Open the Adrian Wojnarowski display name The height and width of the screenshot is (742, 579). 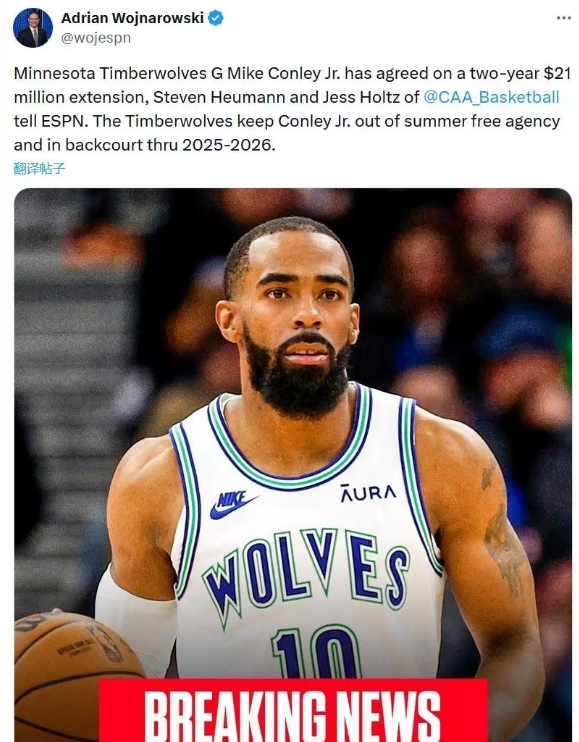[x=132, y=18]
